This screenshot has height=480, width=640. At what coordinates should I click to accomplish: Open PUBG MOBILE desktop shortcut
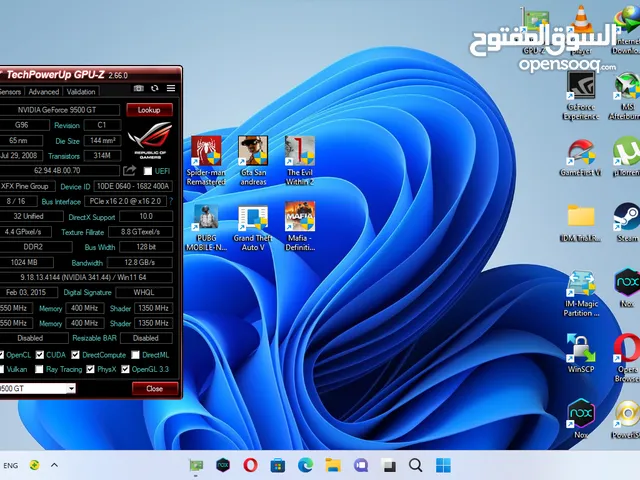[x=206, y=227]
